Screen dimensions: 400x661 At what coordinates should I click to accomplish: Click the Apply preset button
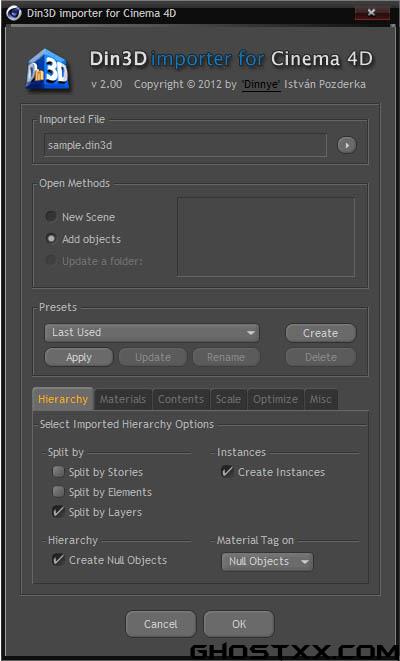tap(79, 357)
